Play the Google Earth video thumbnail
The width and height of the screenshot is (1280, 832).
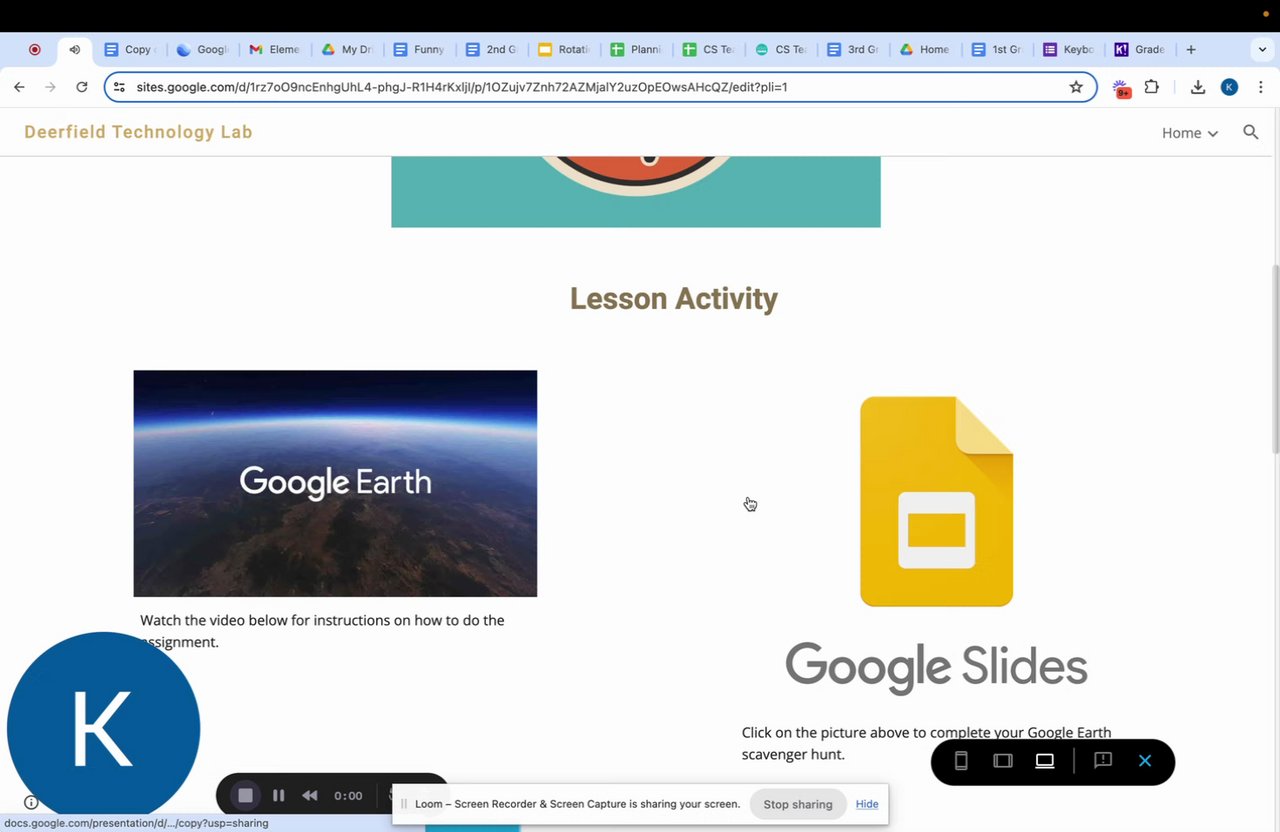(x=335, y=483)
